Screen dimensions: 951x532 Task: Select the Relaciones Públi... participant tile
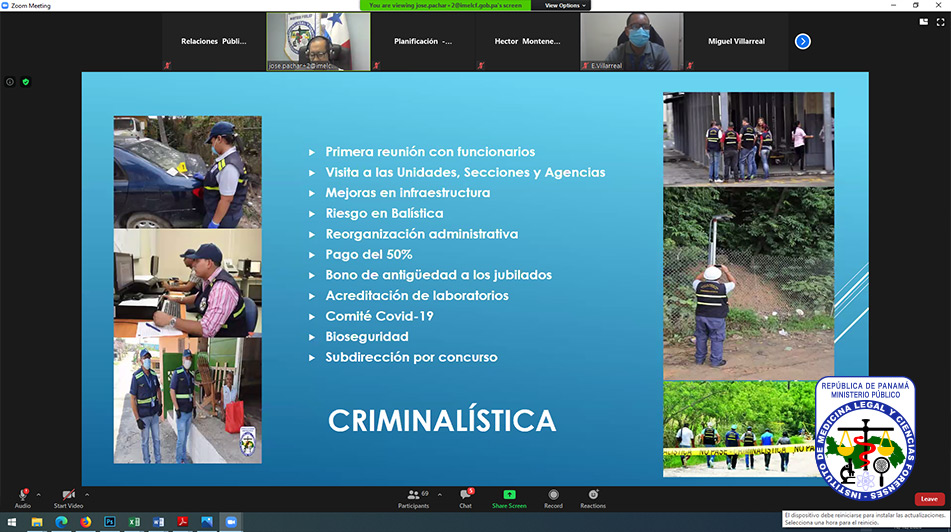[x=213, y=41]
